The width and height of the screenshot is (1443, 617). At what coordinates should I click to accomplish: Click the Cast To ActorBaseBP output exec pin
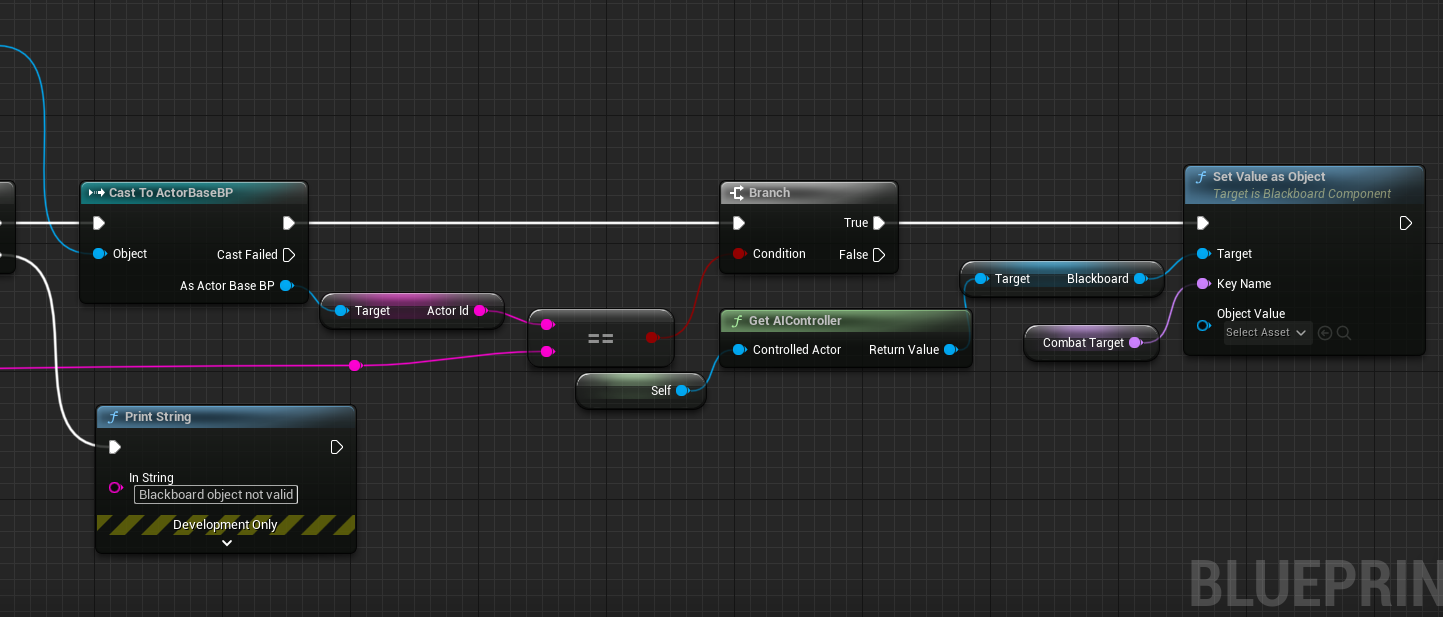click(288, 223)
